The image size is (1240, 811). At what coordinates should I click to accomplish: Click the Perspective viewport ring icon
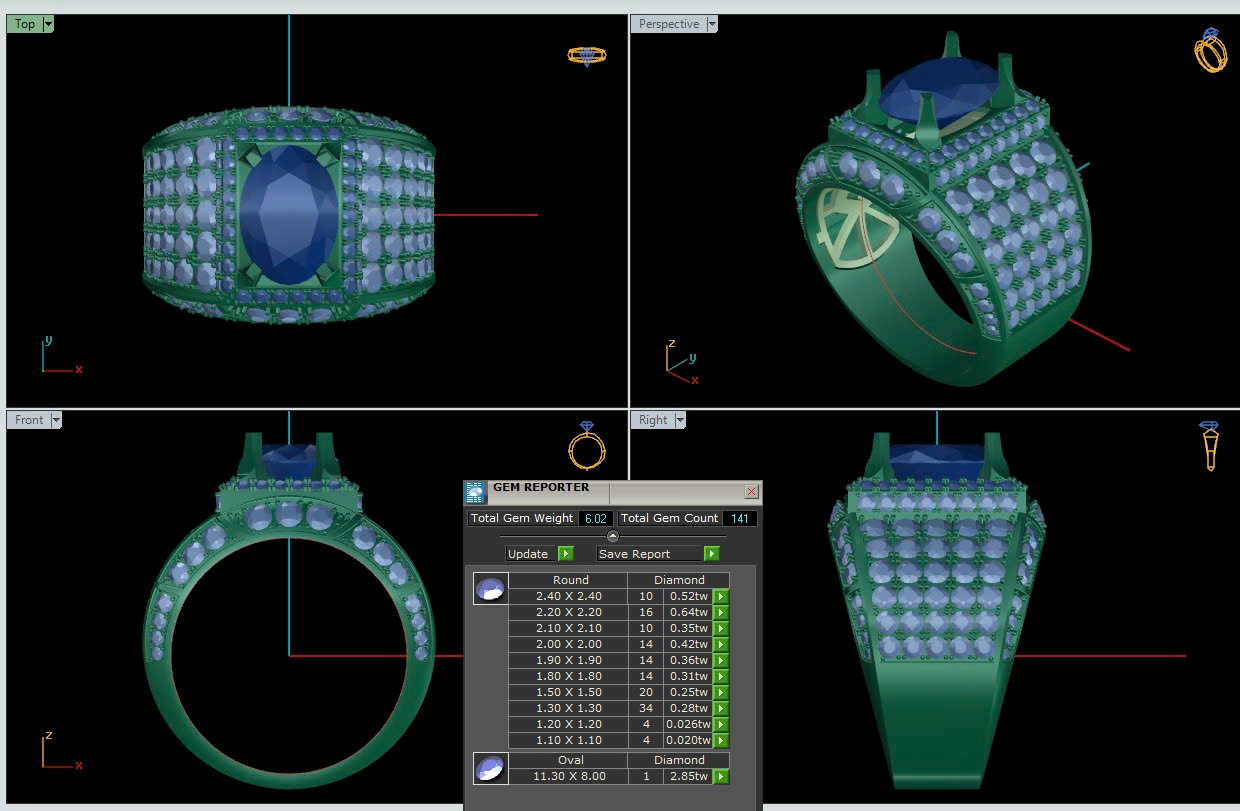[1210, 50]
